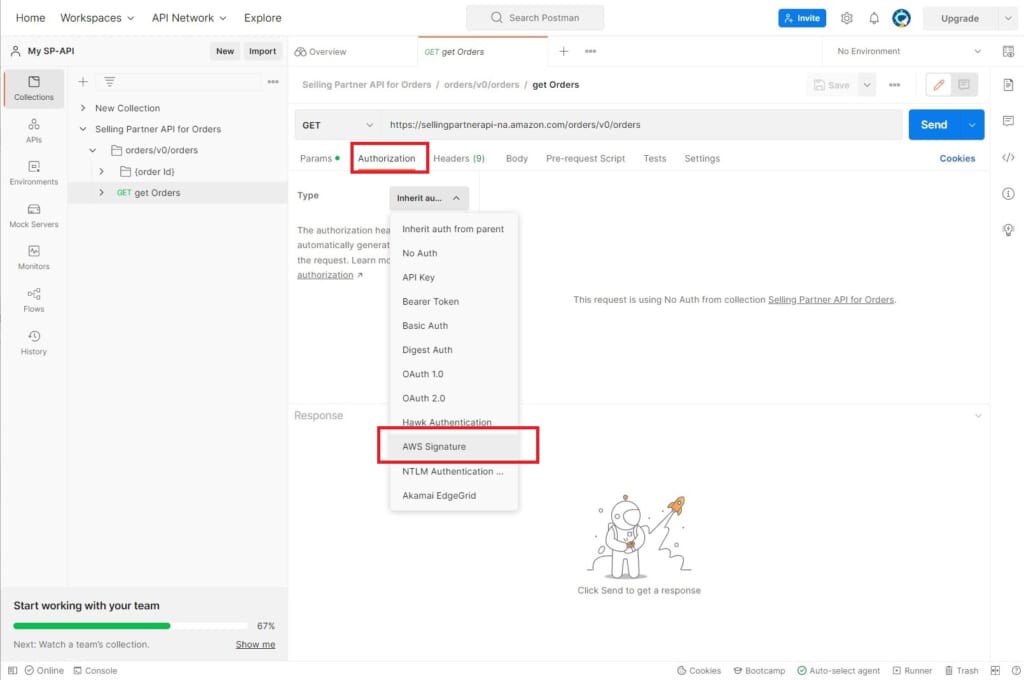Open request three-dot options next to Save
Image resolution: width=1024 pixels, height=680 pixels.
tap(894, 85)
